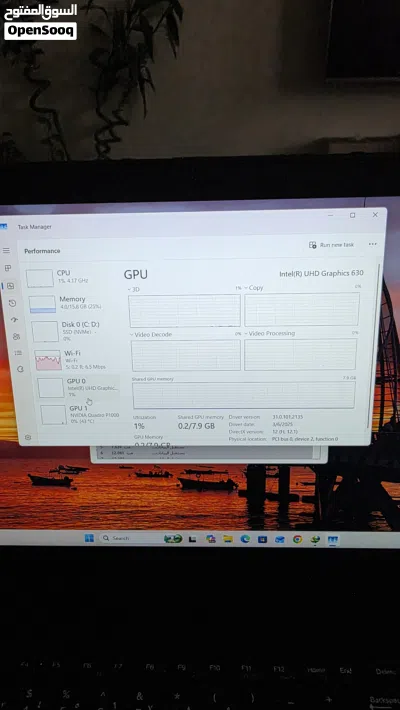Close the Task Manager window

click(x=375, y=215)
